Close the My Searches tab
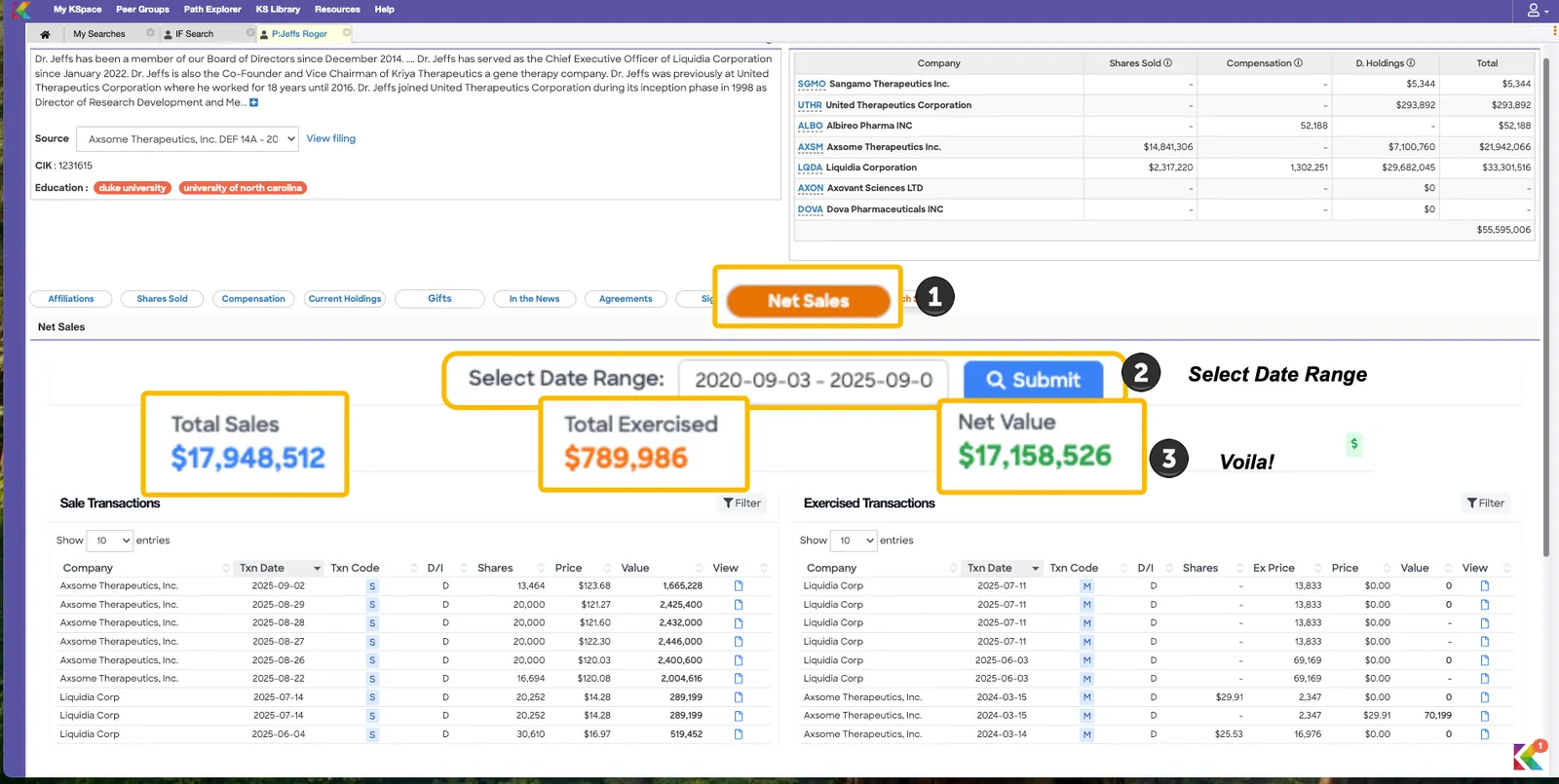This screenshot has width=1559, height=784. (x=150, y=33)
